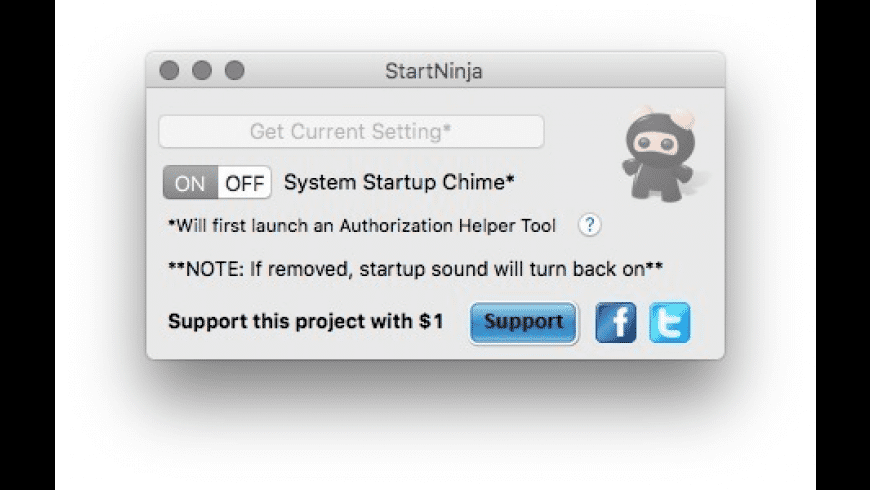Click the startup sound NOTE warning text

416,269
